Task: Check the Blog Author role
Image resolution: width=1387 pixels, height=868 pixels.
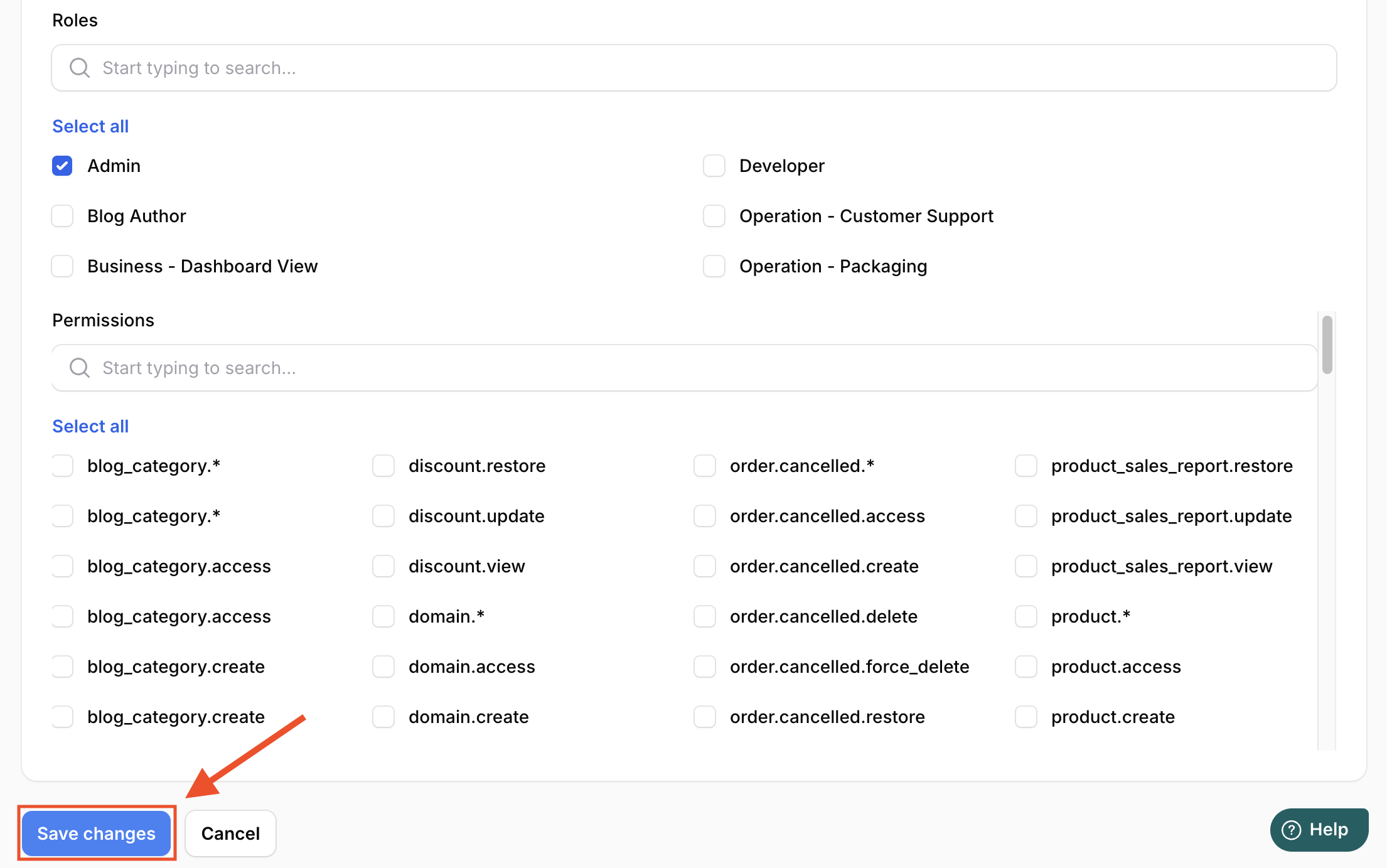Action: pyautogui.click(x=62, y=216)
